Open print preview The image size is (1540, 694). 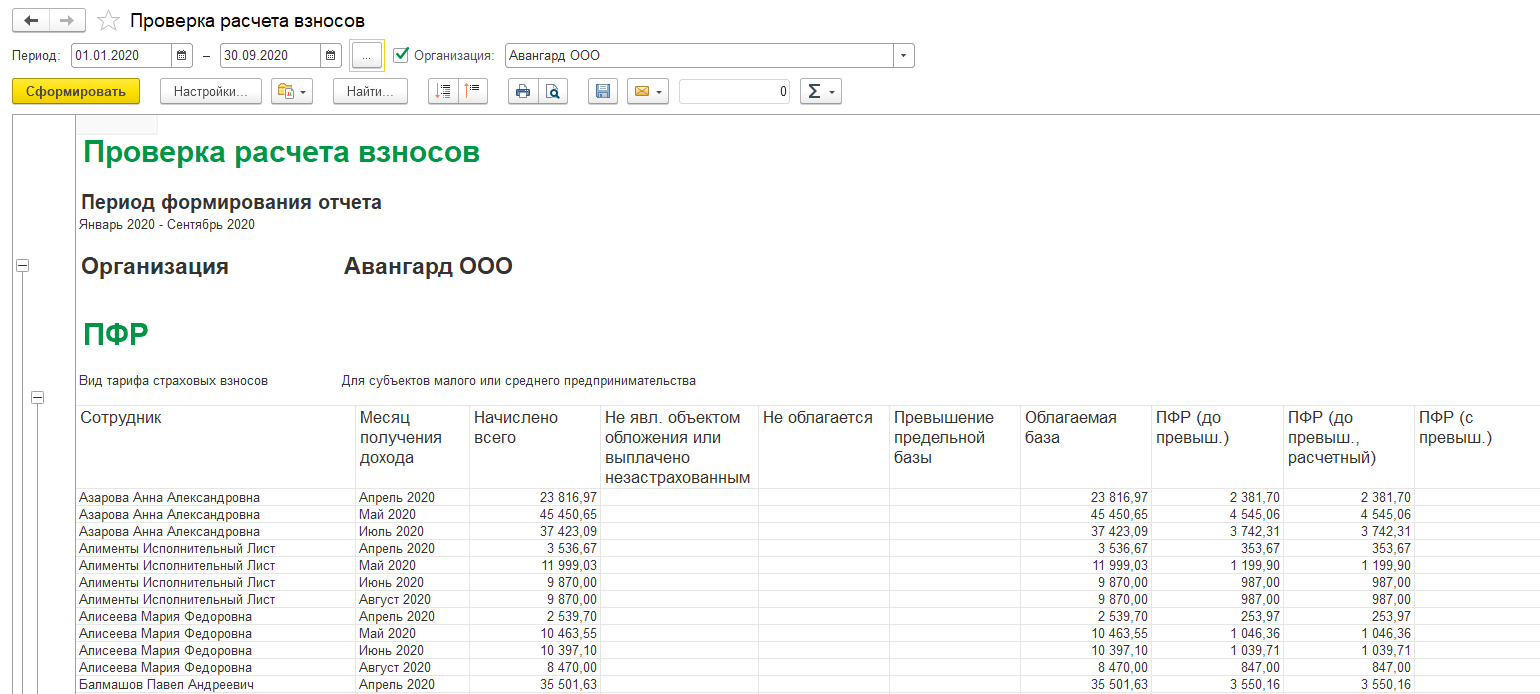pyautogui.click(x=552, y=92)
